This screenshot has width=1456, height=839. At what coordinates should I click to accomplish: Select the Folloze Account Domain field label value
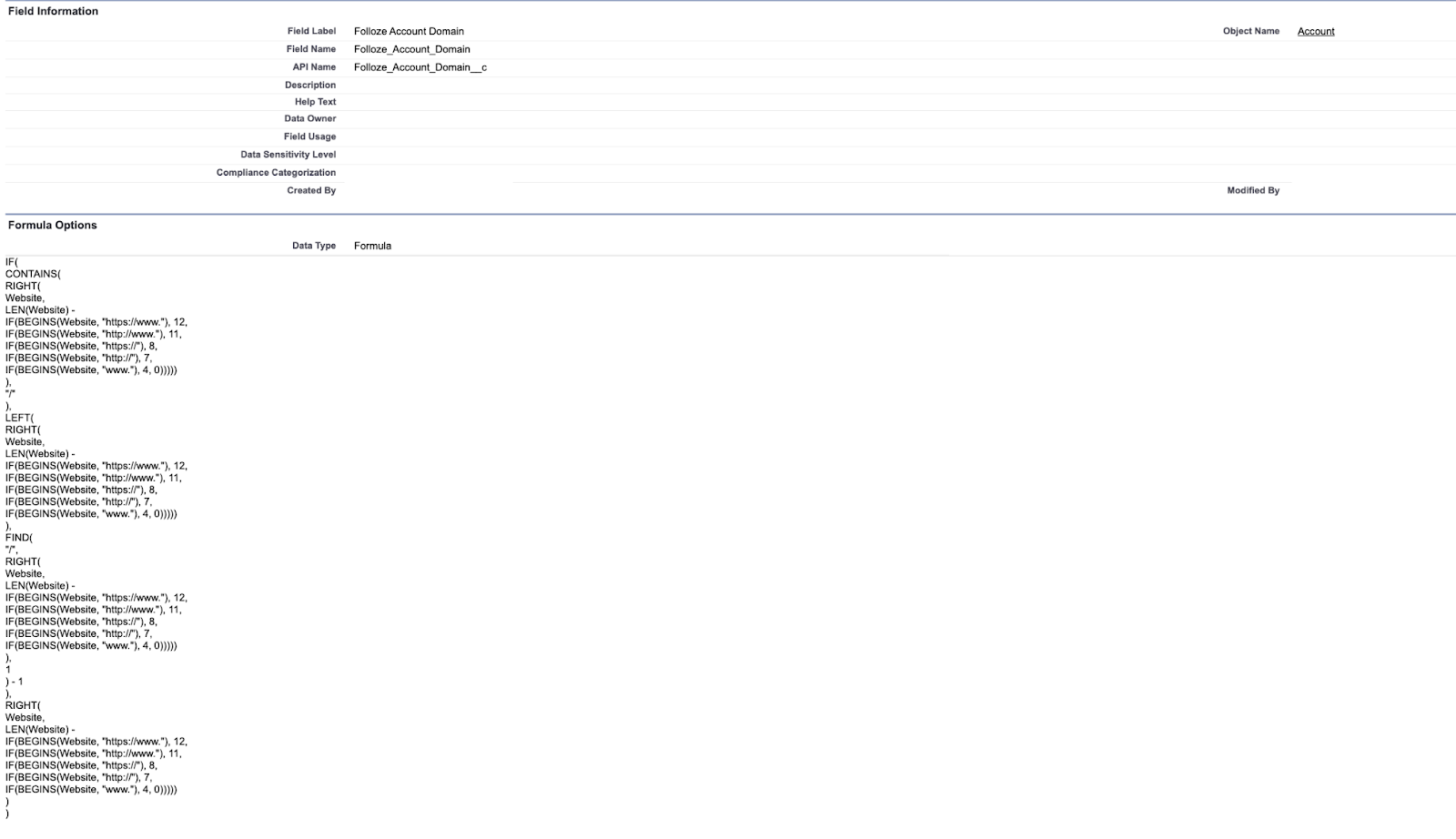[409, 31]
